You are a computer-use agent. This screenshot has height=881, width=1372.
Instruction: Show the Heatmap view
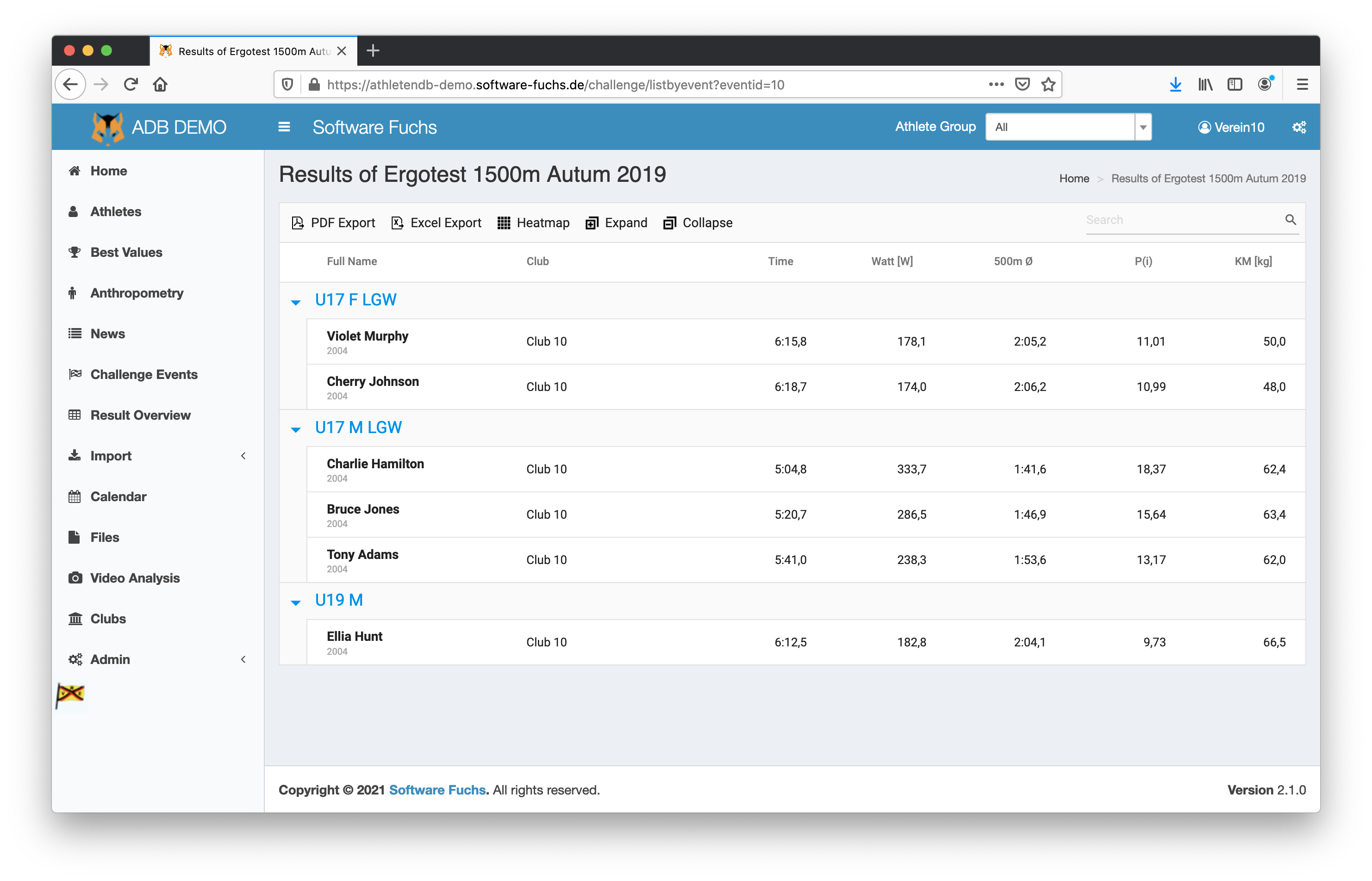click(x=533, y=223)
